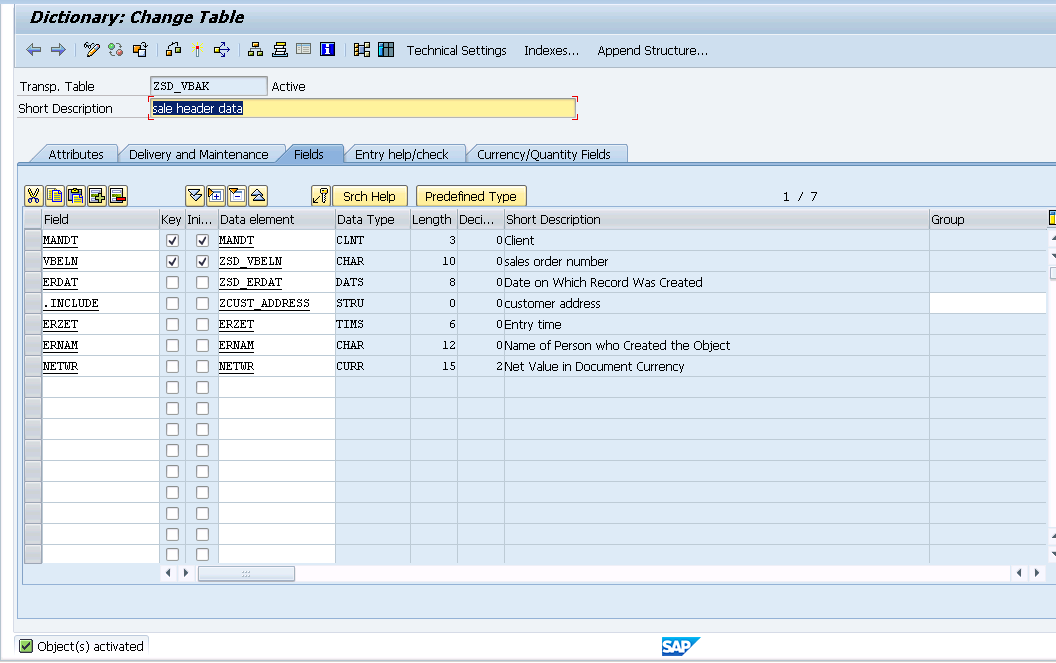
Task: Switch to the Delivery and Maintenance tab
Action: tap(198, 154)
